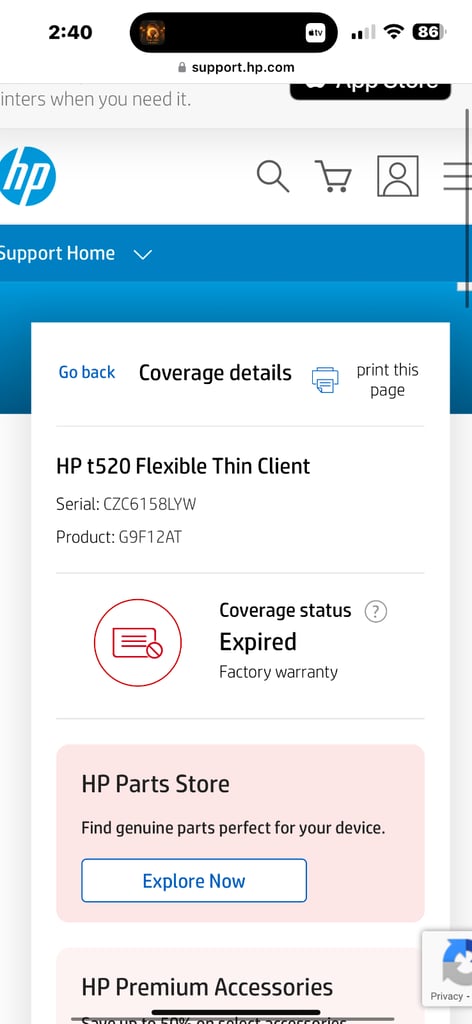Open the user account icon
This screenshot has height=1024, width=472.
tap(398, 176)
